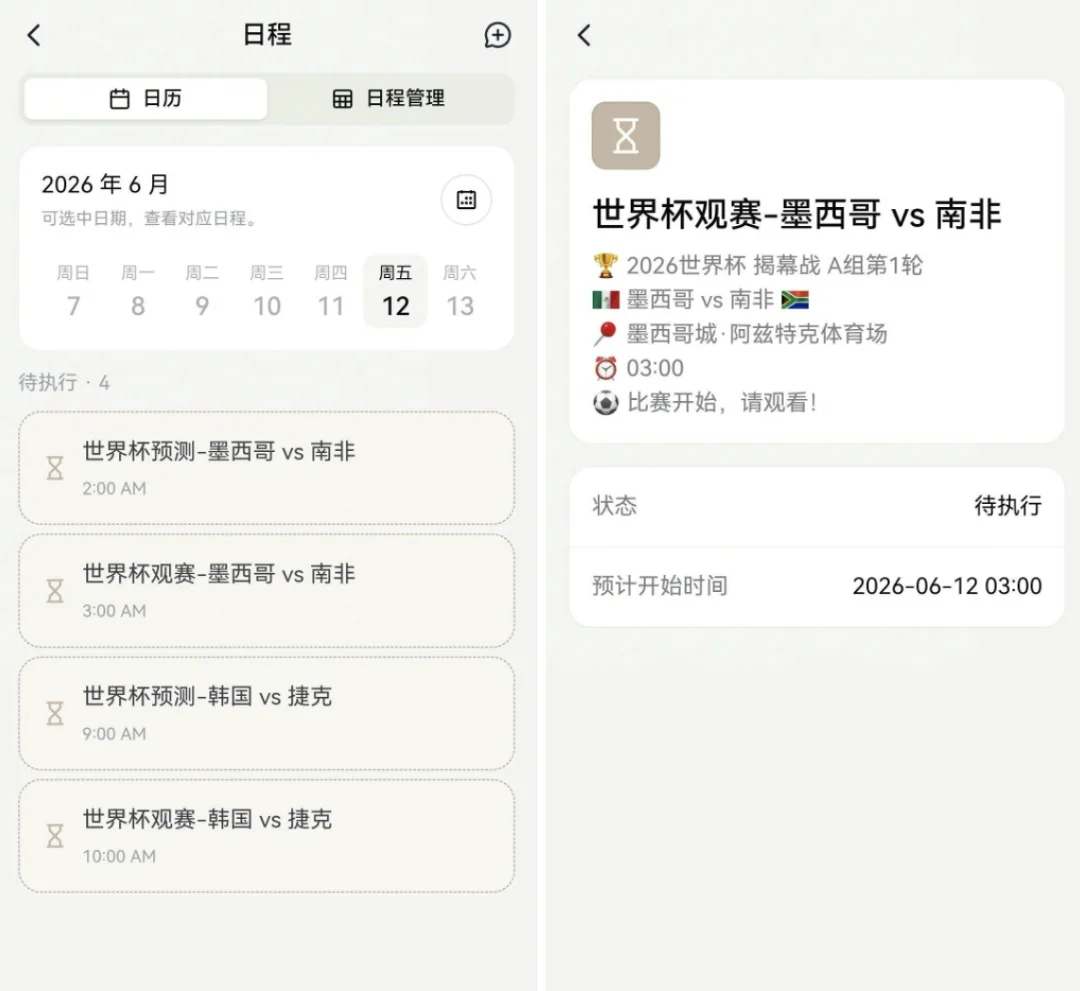The image size is (1080, 991).
Task: Tap the 2026 年 6 月 month heading
Action: [105, 185]
